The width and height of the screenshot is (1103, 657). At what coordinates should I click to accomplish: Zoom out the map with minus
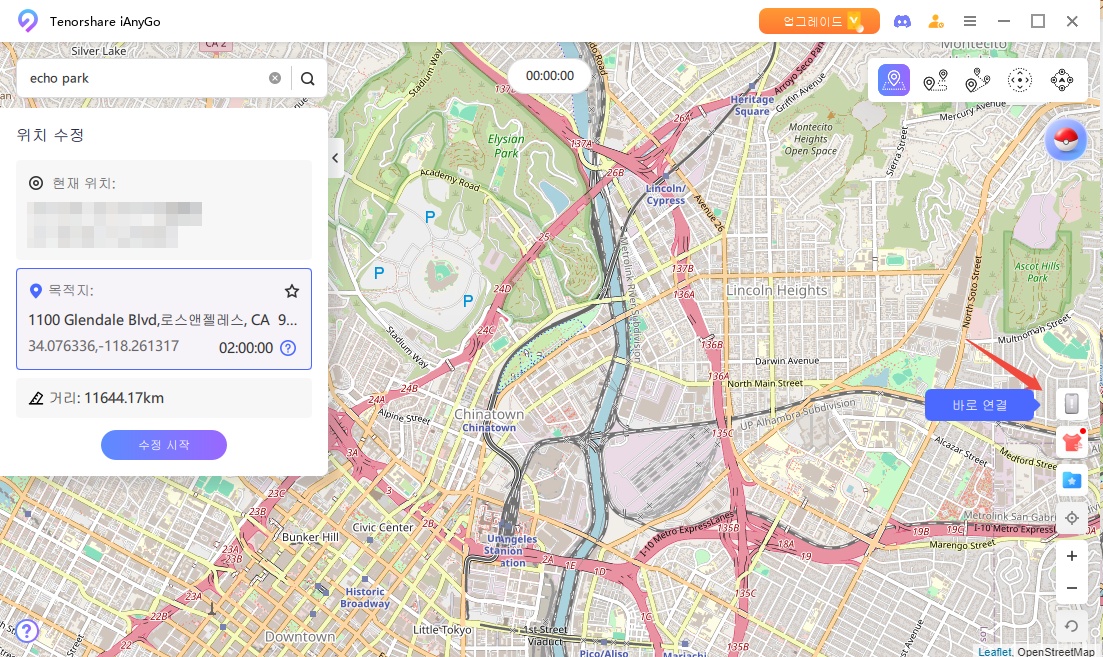click(1071, 589)
